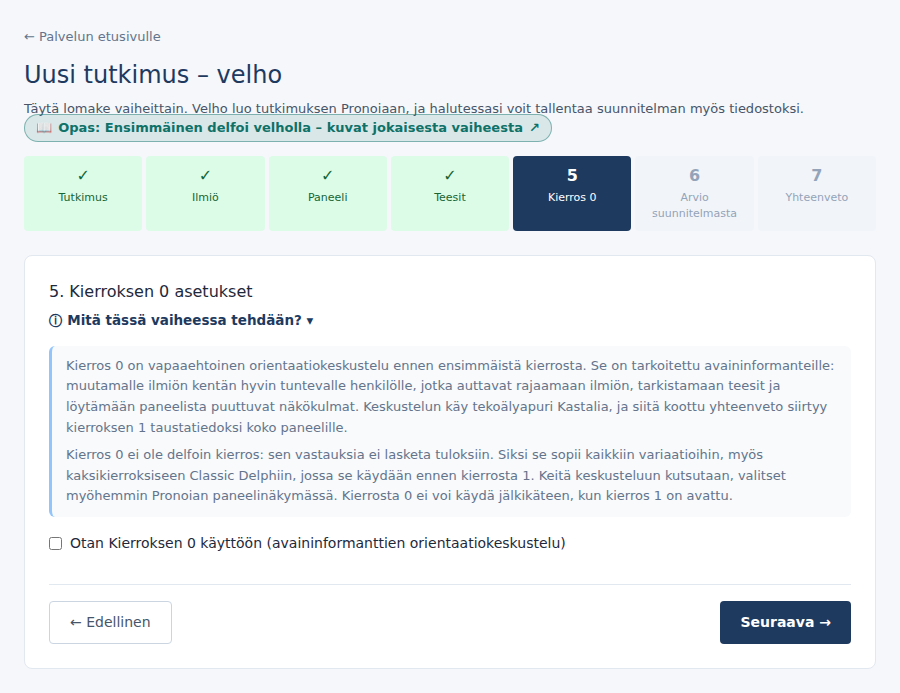Collapse the Mitä tässä vaiheessa tehdään? section
This screenshot has height=693, width=900.
(x=181, y=320)
